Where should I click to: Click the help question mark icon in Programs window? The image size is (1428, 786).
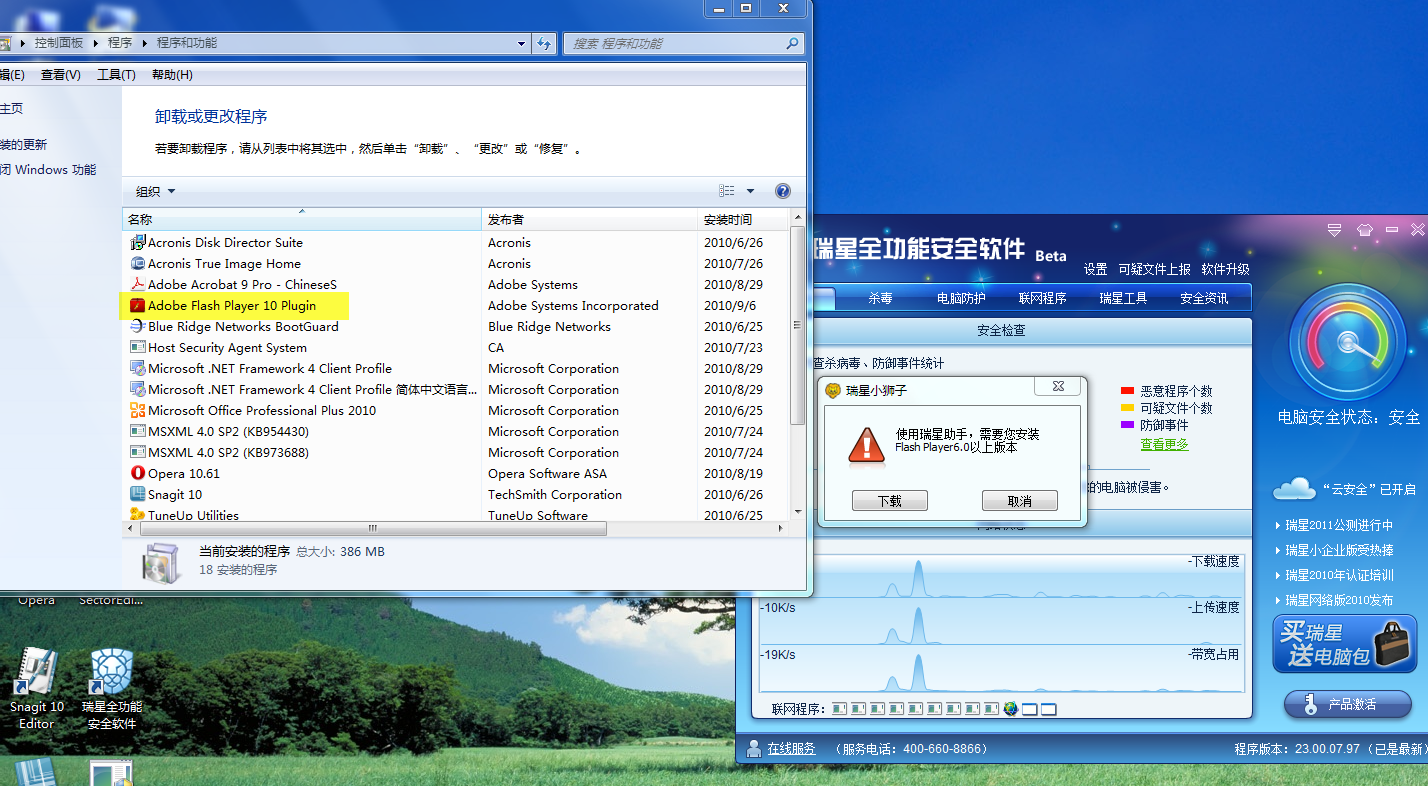point(783,191)
